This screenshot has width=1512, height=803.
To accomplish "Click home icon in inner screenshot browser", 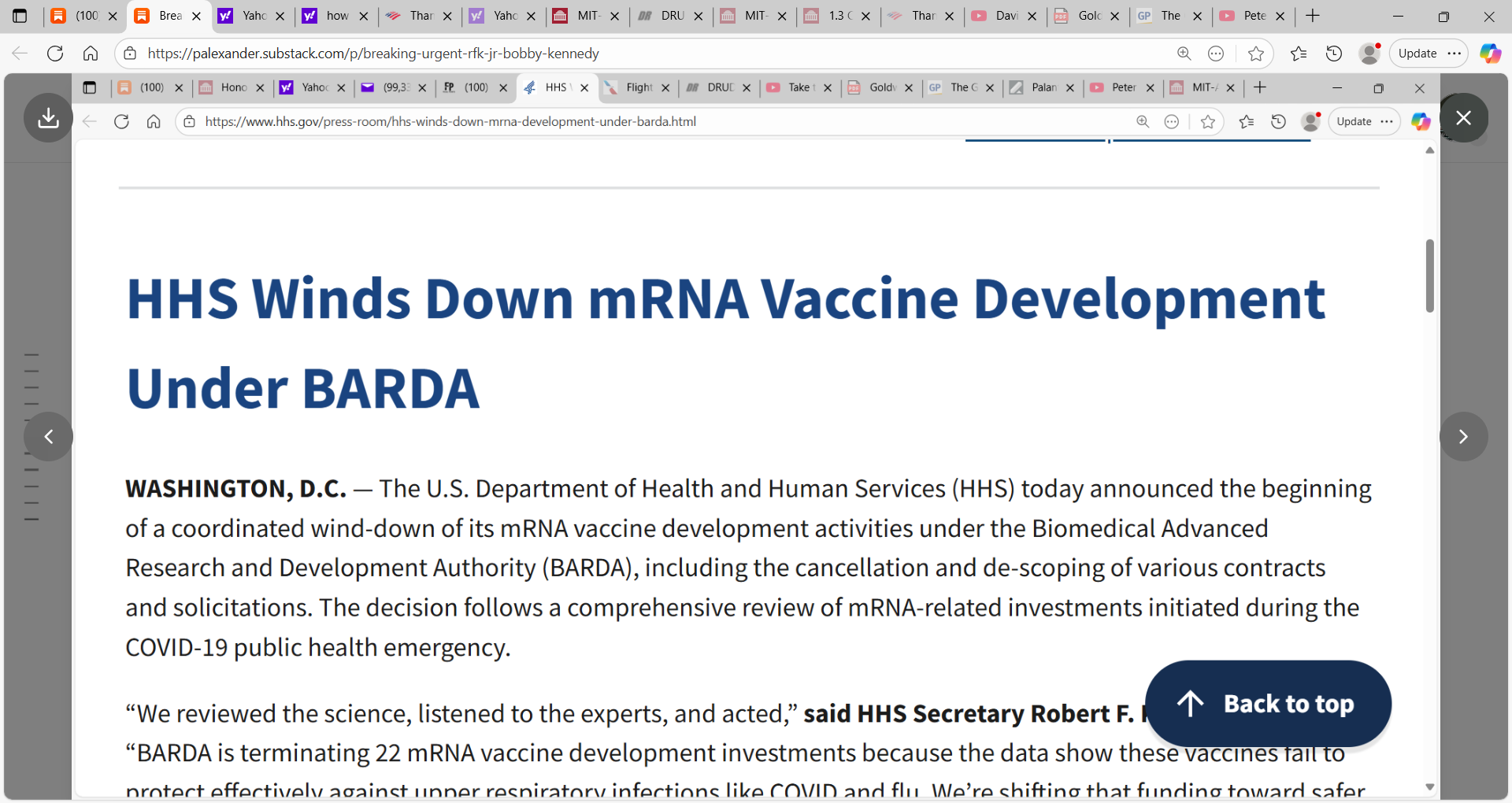I will [154, 121].
